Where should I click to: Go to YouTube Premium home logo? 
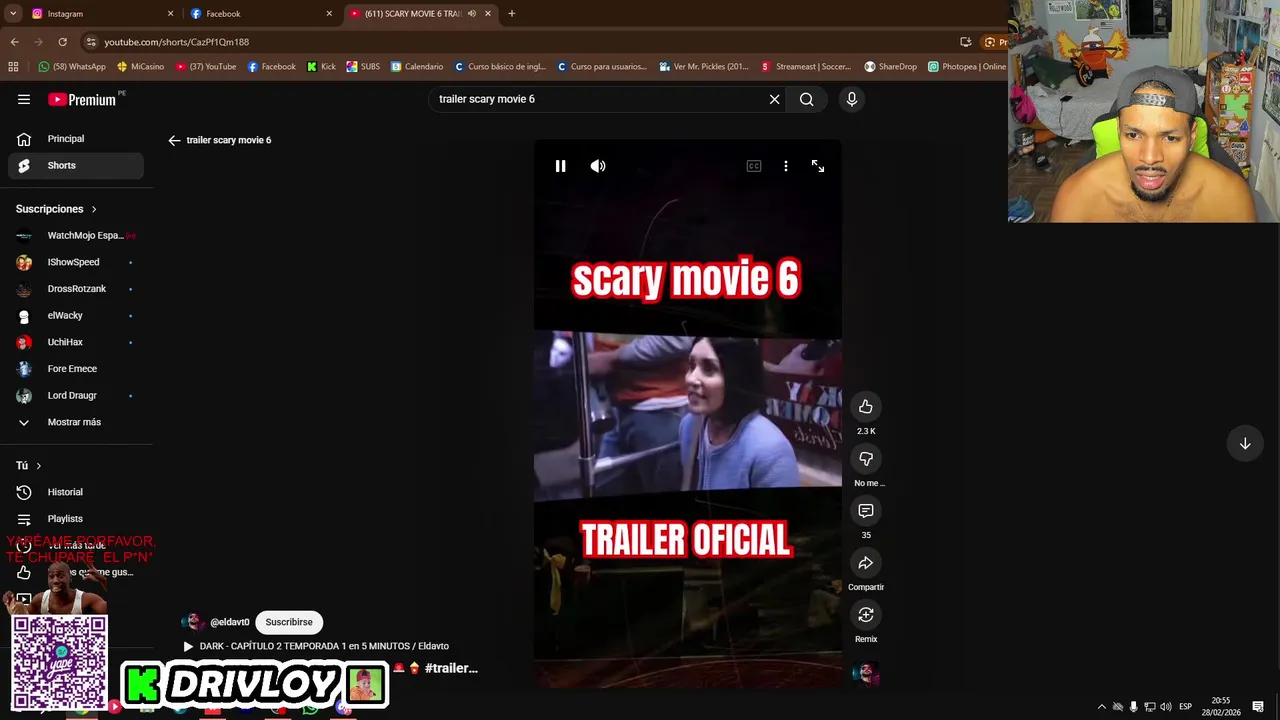pyautogui.click(x=84, y=99)
